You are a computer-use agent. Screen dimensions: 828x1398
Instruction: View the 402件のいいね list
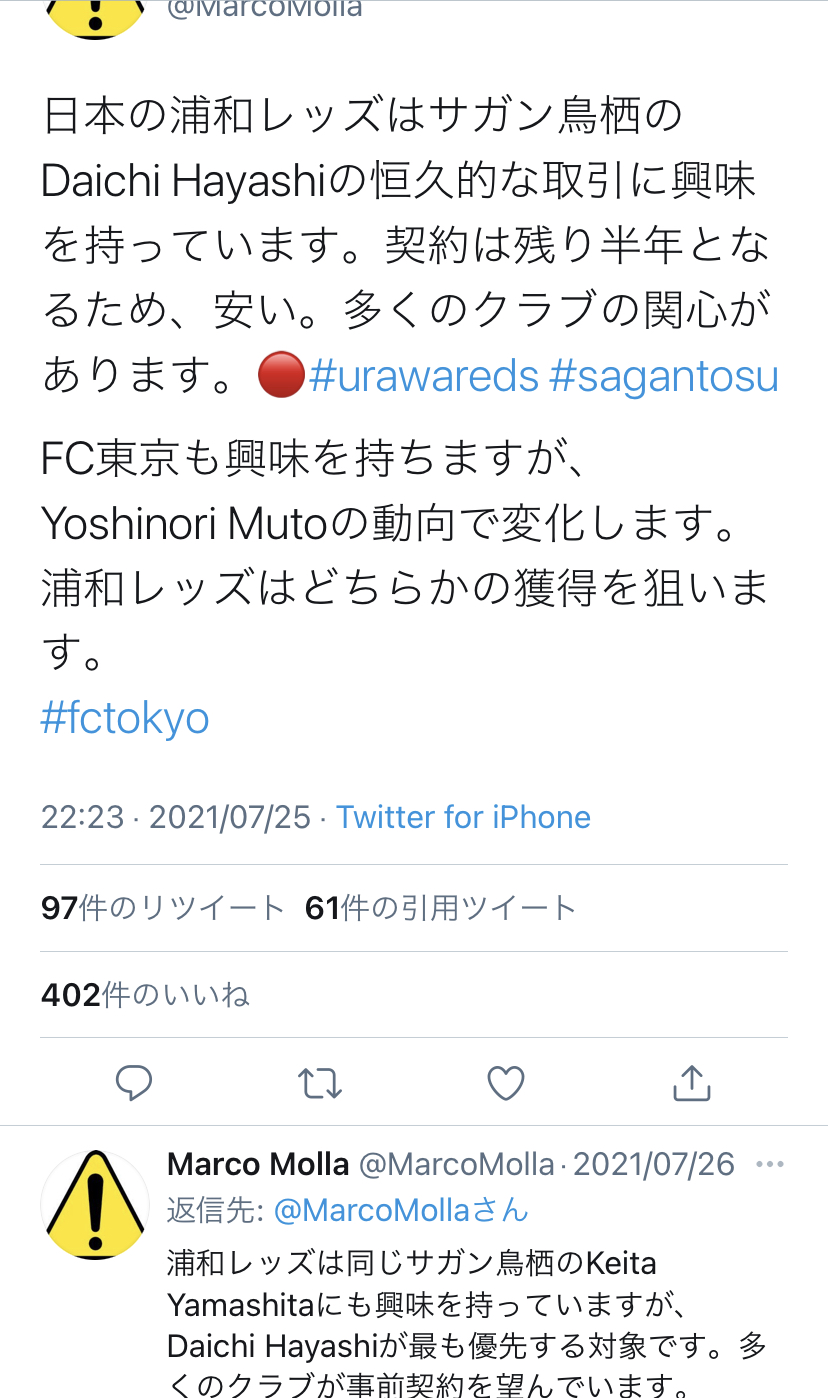[x=145, y=995]
